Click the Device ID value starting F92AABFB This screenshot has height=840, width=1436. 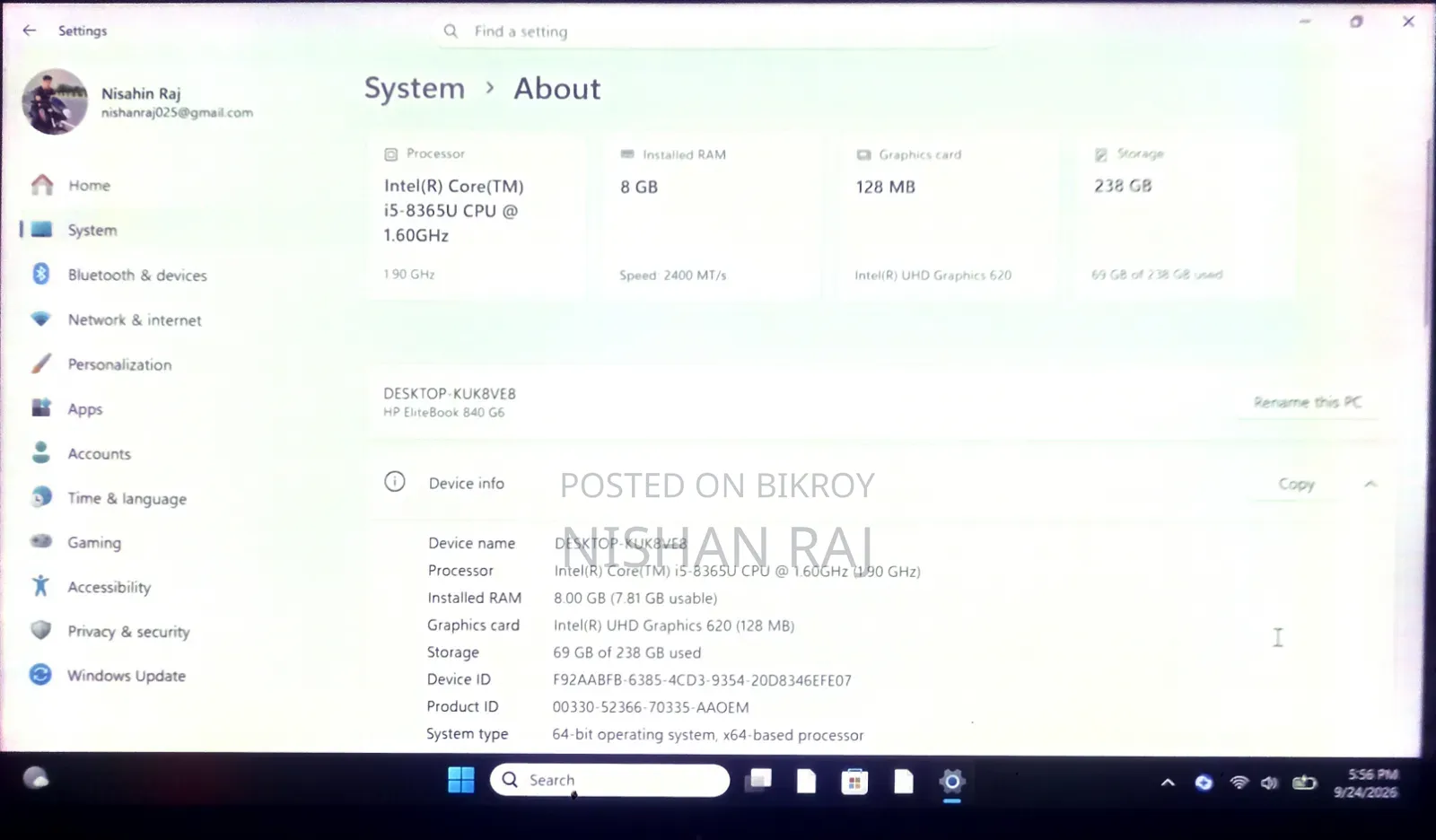pyautogui.click(x=702, y=680)
